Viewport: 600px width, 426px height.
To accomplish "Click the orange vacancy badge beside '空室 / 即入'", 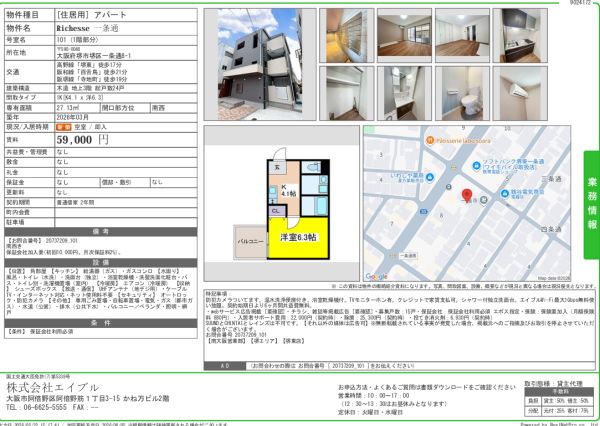I will (64, 127).
